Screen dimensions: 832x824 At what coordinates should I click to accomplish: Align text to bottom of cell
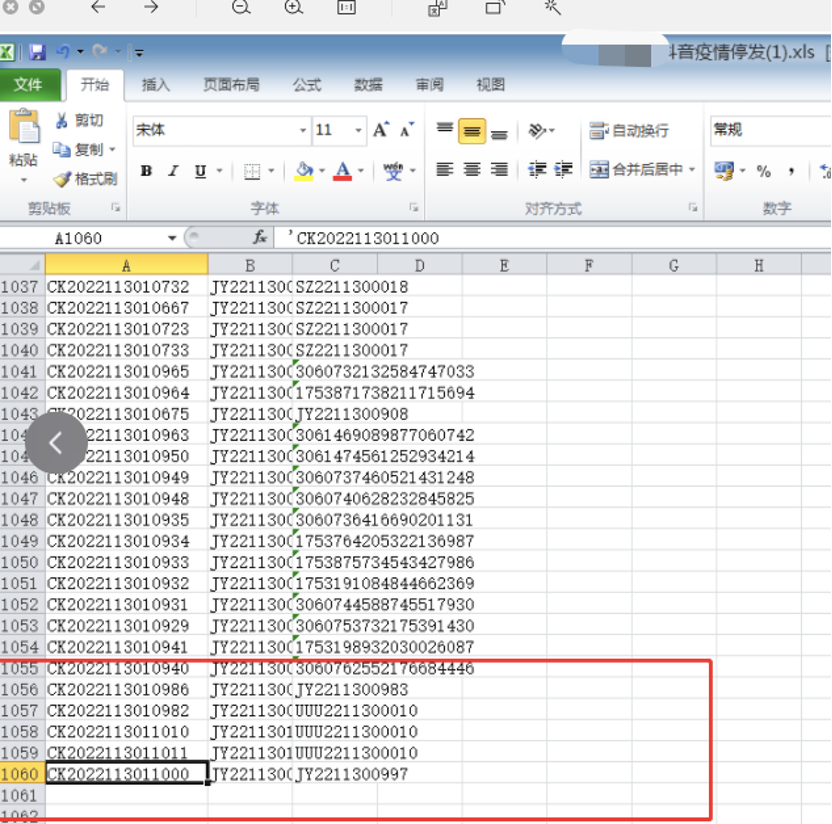[499, 131]
